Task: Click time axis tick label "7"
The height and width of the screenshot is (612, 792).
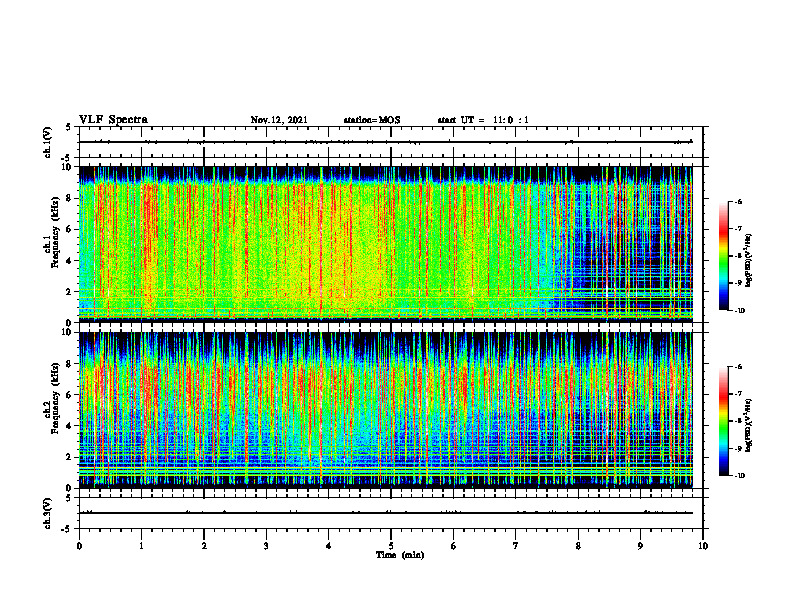Action: pyautogui.click(x=516, y=546)
